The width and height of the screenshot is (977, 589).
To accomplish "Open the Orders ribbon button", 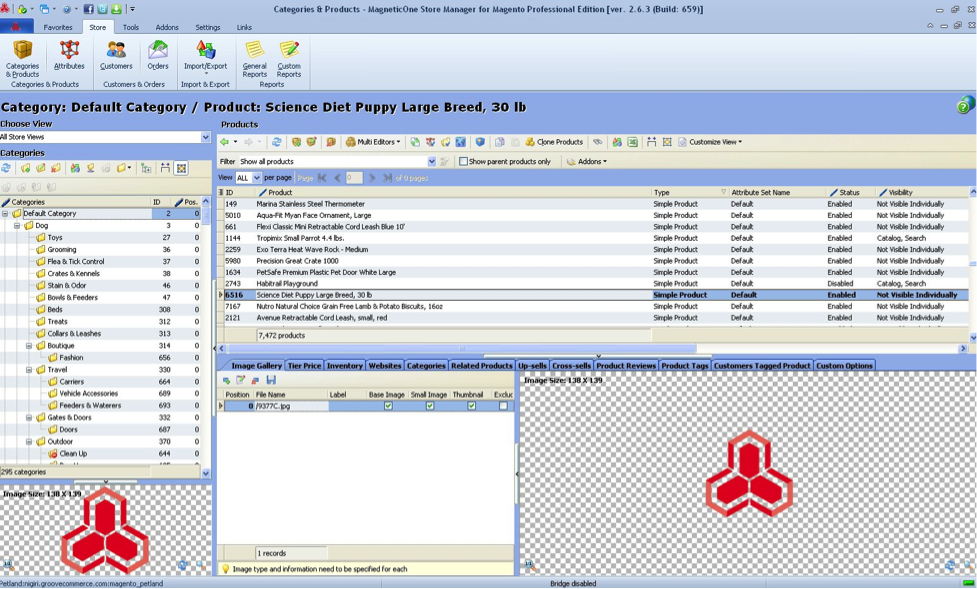I will click(x=158, y=55).
